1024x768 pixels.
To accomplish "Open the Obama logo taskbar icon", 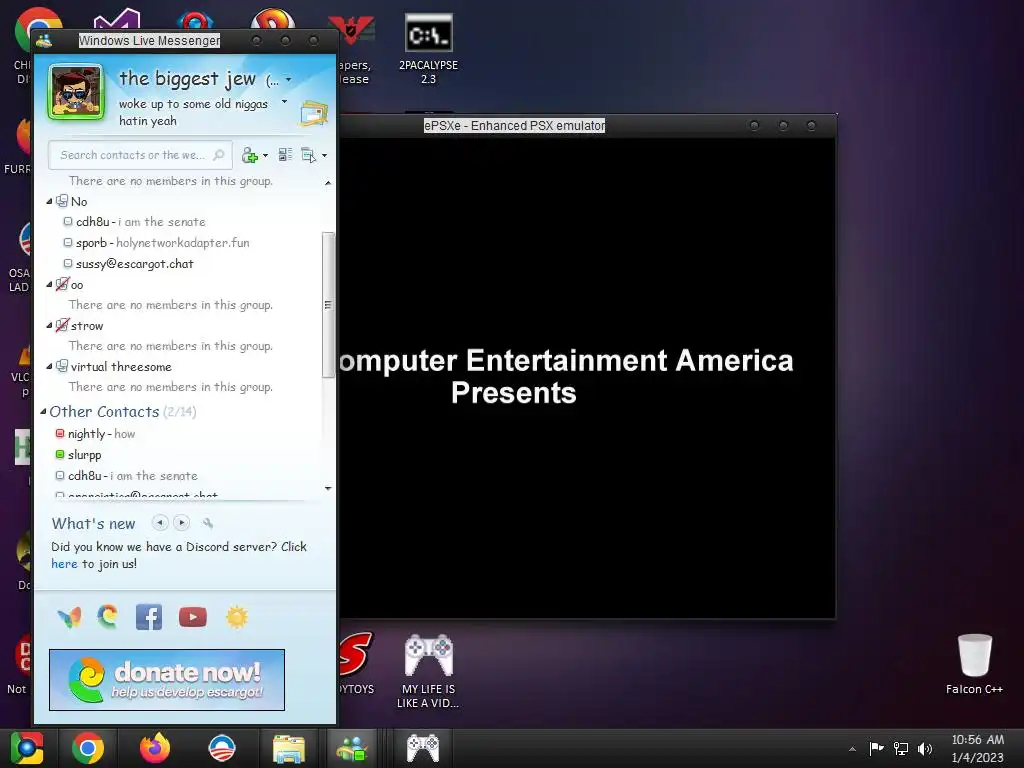I will click(x=221, y=748).
